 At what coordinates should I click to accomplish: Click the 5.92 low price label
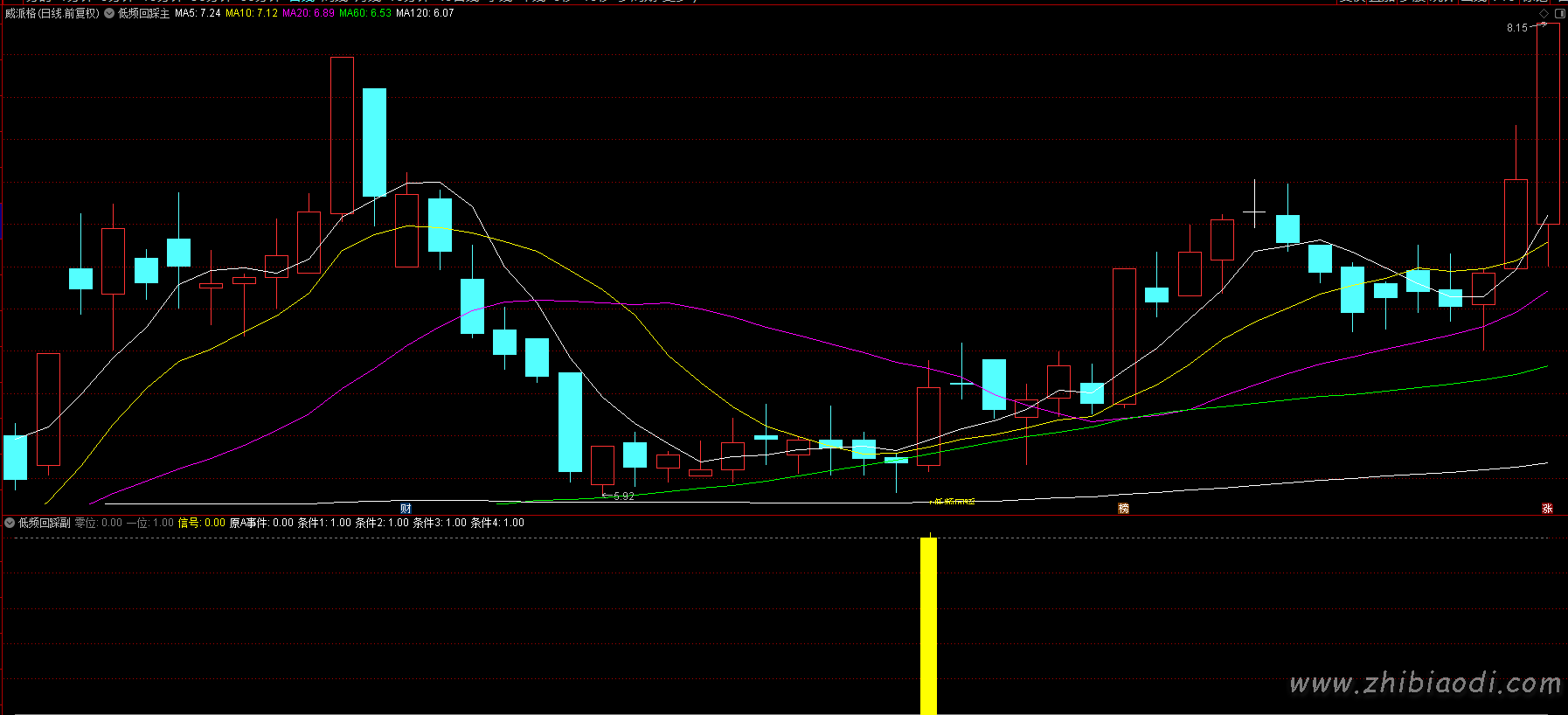pyautogui.click(x=624, y=496)
